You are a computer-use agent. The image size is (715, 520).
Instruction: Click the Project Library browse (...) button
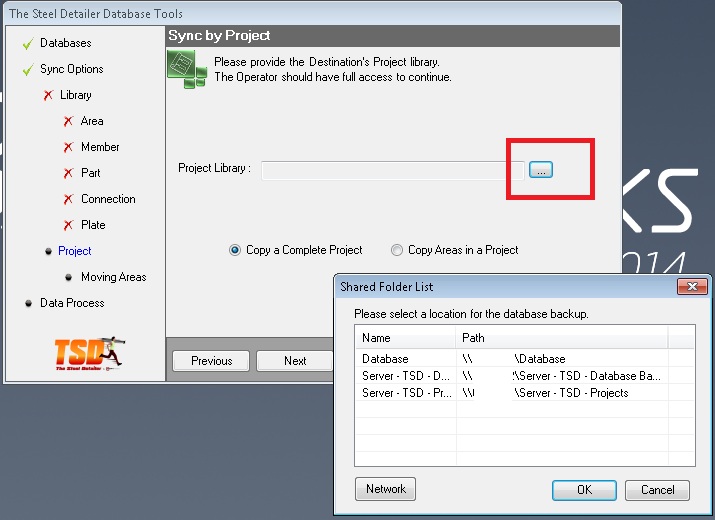(x=541, y=170)
